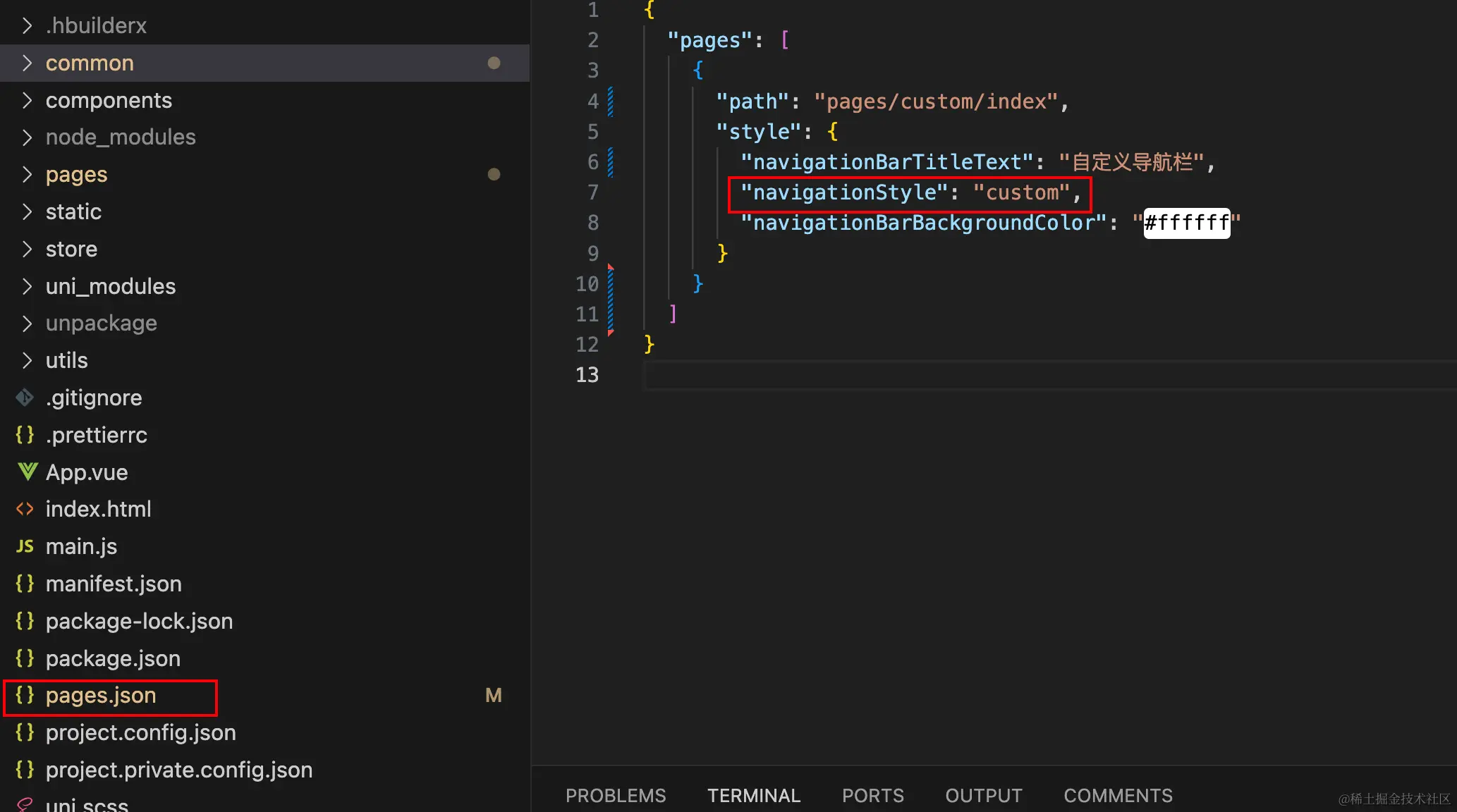
Task: Click line number 7 in the gutter
Action: point(592,192)
